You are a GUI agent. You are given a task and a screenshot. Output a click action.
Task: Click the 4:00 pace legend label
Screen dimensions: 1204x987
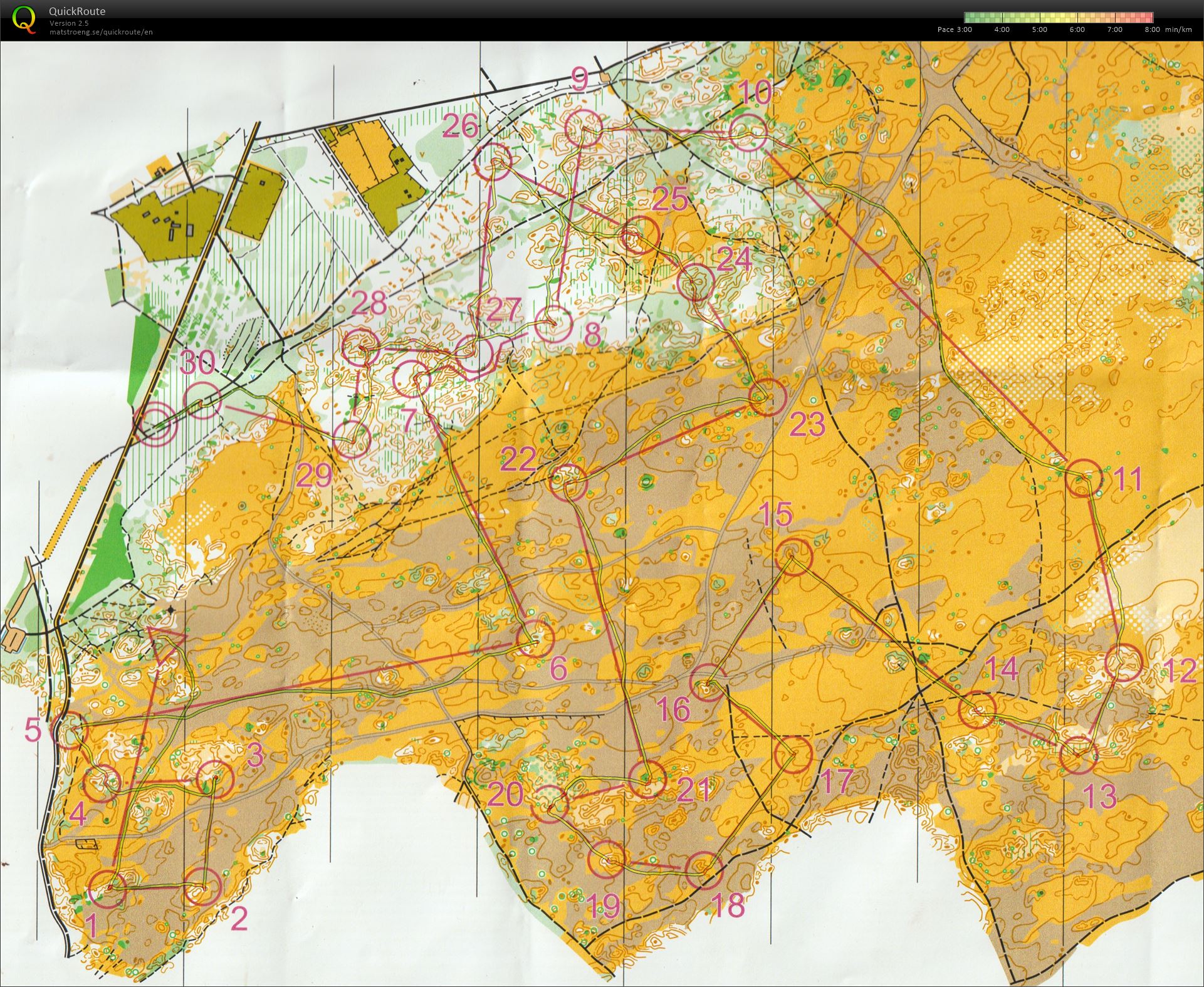click(1002, 29)
